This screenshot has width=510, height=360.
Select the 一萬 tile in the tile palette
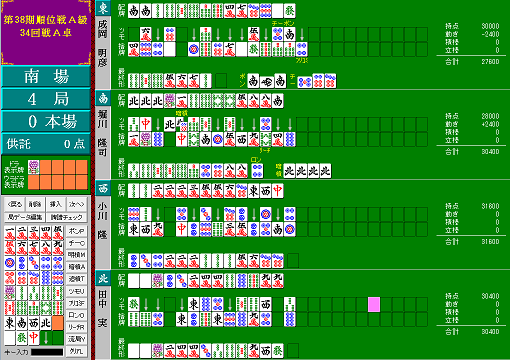[x=10, y=233]
